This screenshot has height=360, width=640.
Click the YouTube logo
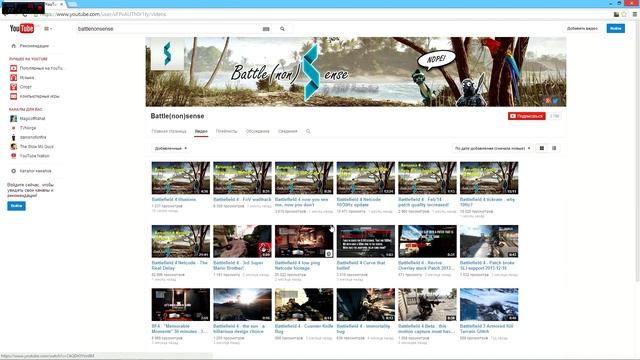tap(22, 29)
